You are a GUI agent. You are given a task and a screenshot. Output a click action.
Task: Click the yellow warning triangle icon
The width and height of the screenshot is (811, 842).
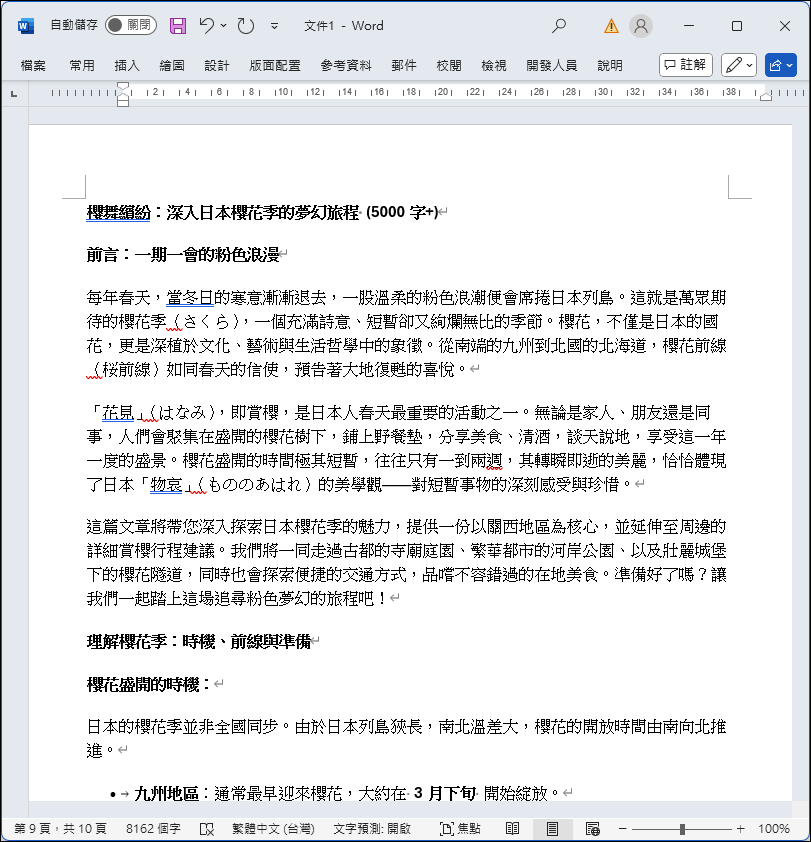point(611,26)
